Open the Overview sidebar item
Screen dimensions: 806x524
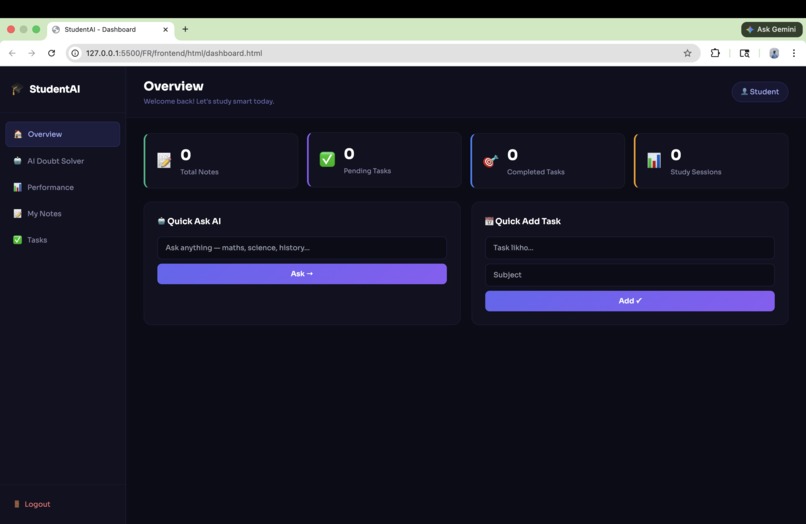pos(62,134)
